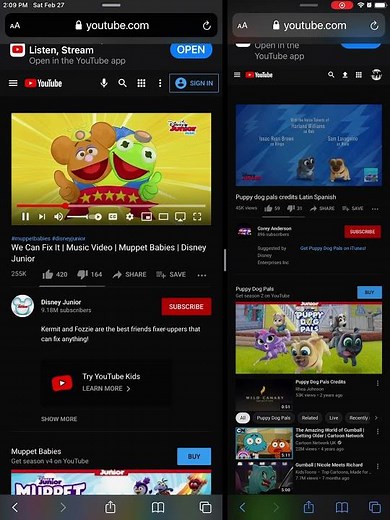Open Gumball Getting Older thumbnail
The height and width of the screenshot is (520, 390).
[x=264, y=443]
